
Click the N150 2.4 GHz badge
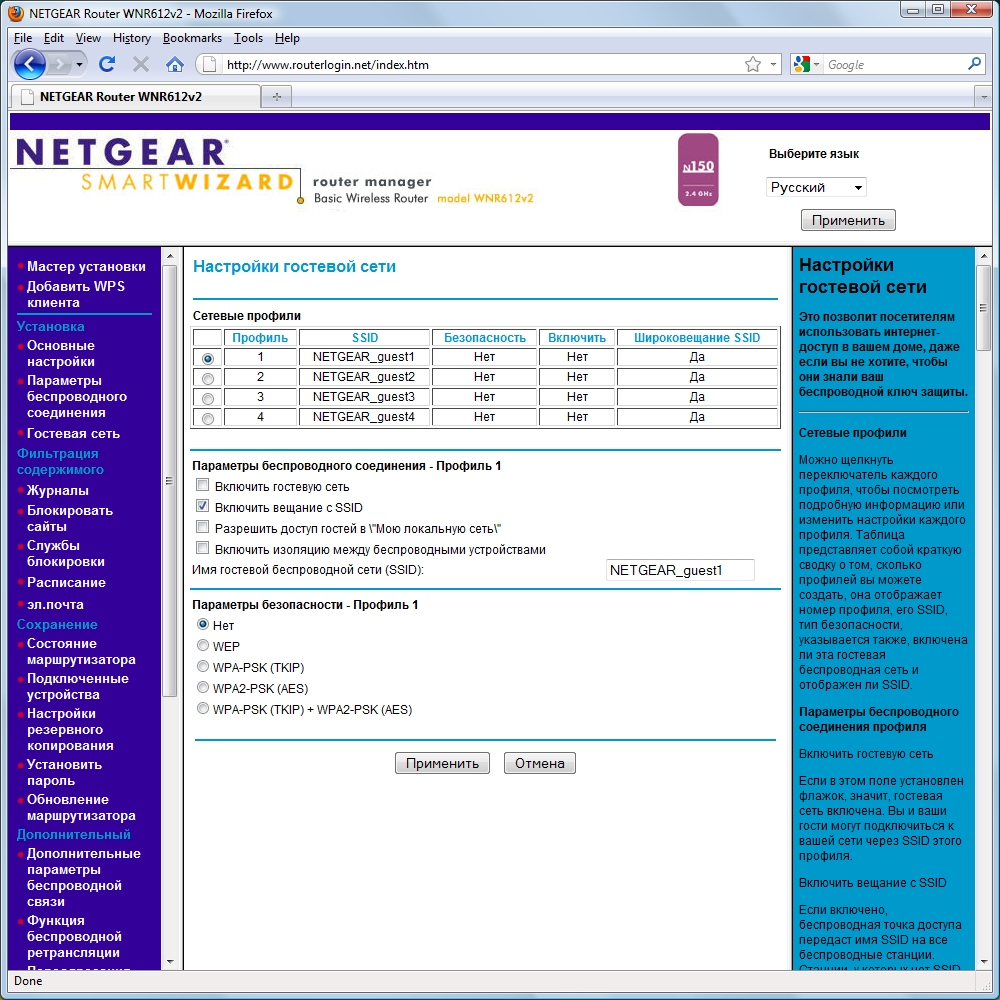(698, 170)
